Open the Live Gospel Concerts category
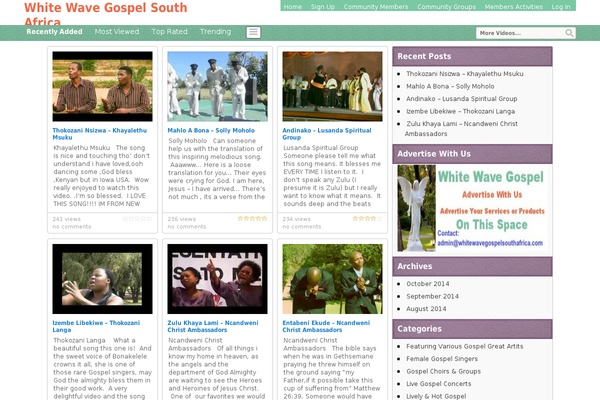 tap(439, 384)
